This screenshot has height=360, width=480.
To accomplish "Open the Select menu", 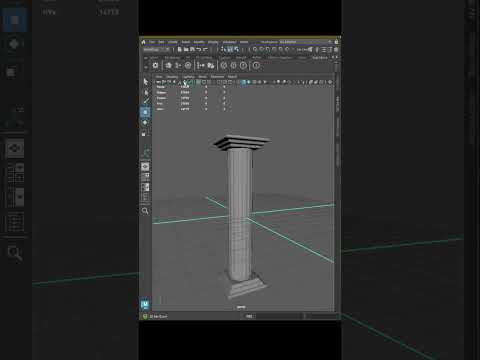I will coord(186,42).
